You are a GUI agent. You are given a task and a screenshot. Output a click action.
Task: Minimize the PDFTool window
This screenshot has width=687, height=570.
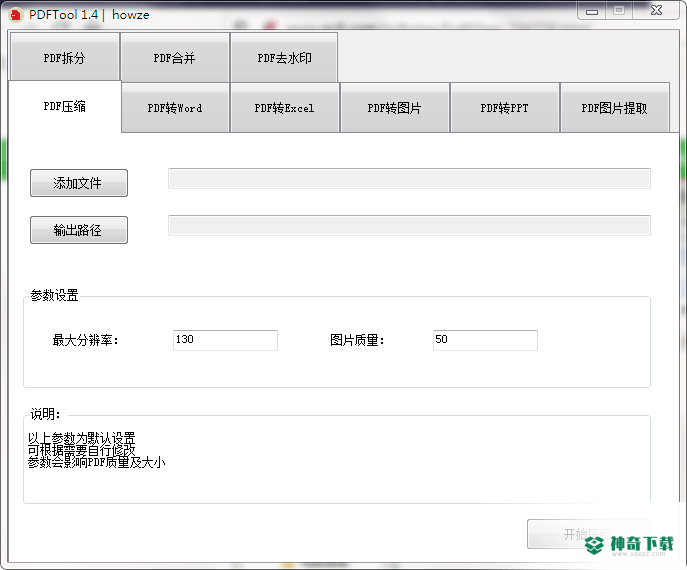(x=592, y=11)
